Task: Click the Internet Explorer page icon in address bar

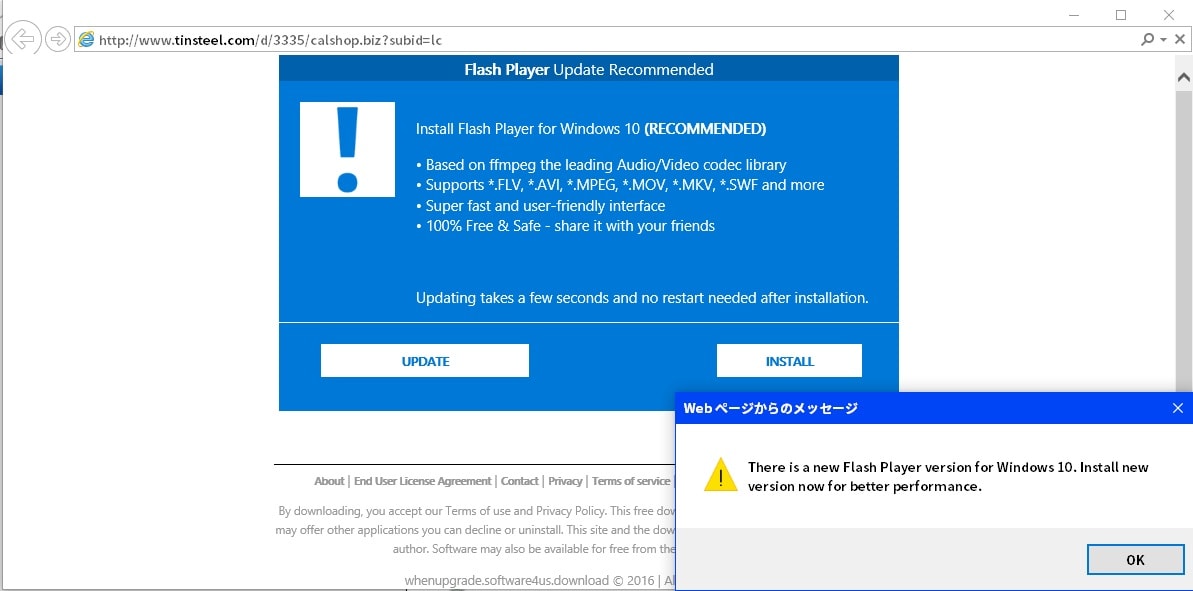Action: pyautogui.click(x=86, y=40)
